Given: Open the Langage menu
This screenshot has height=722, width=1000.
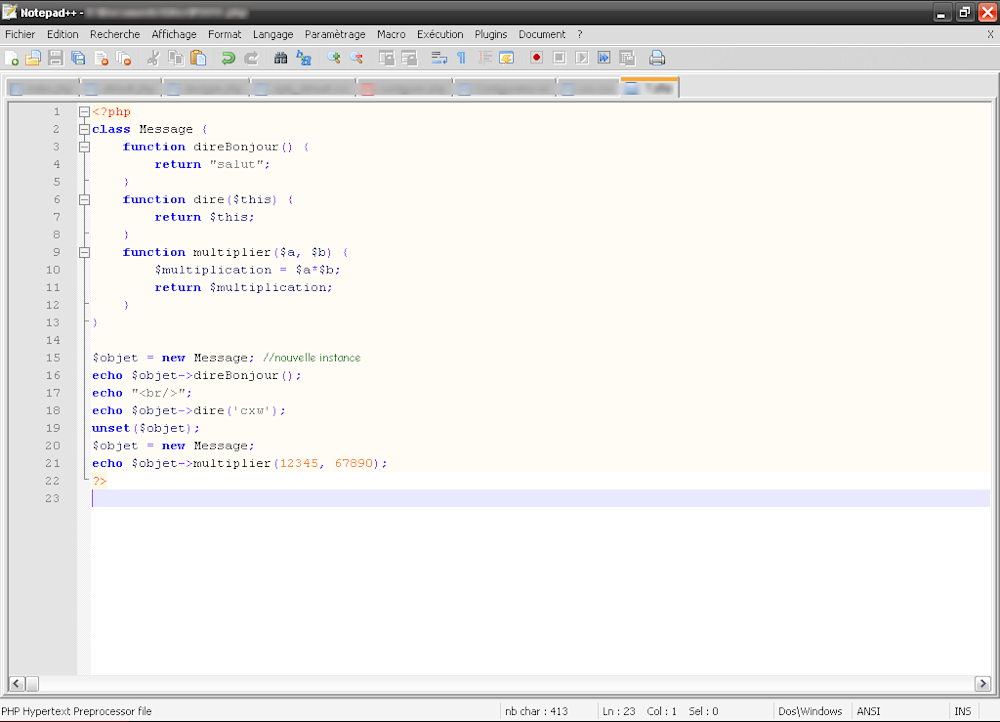Looking at the screenshot, I should pyautogui.click(x=272, y=33).
